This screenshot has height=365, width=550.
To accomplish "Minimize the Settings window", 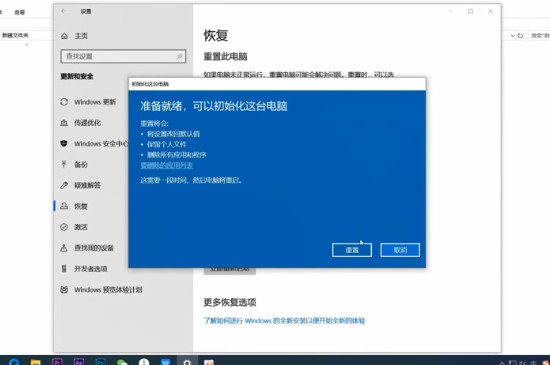I will pos(450,11).
